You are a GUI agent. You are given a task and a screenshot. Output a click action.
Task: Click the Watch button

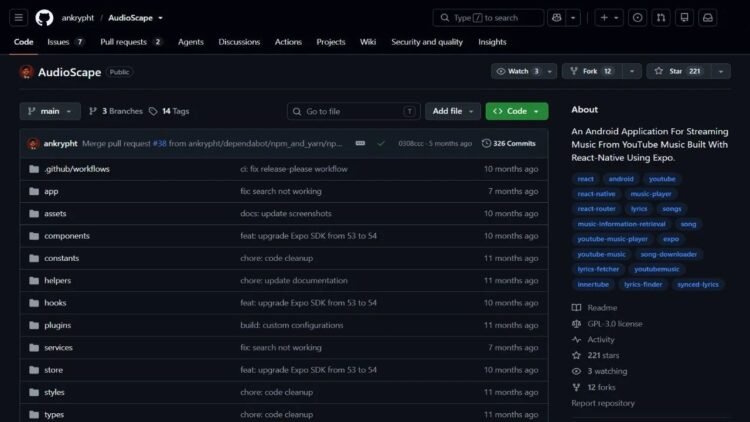click(x=518, y=71)
